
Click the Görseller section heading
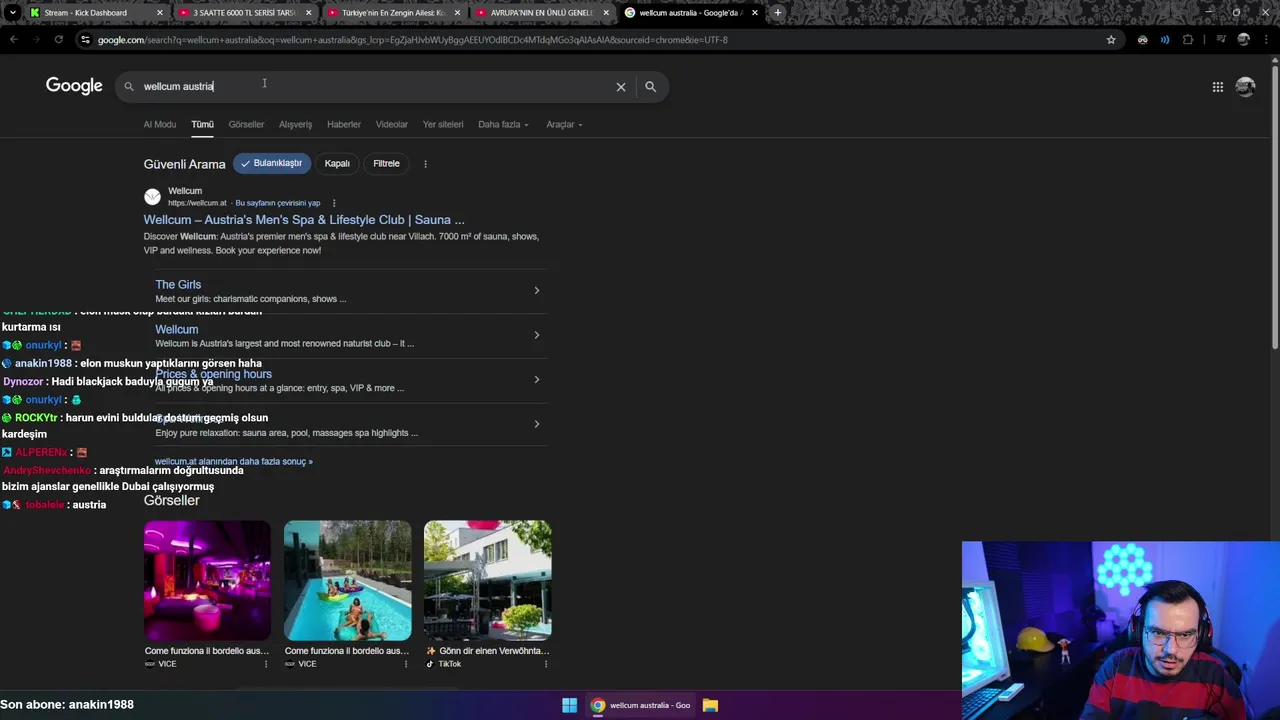171,500
